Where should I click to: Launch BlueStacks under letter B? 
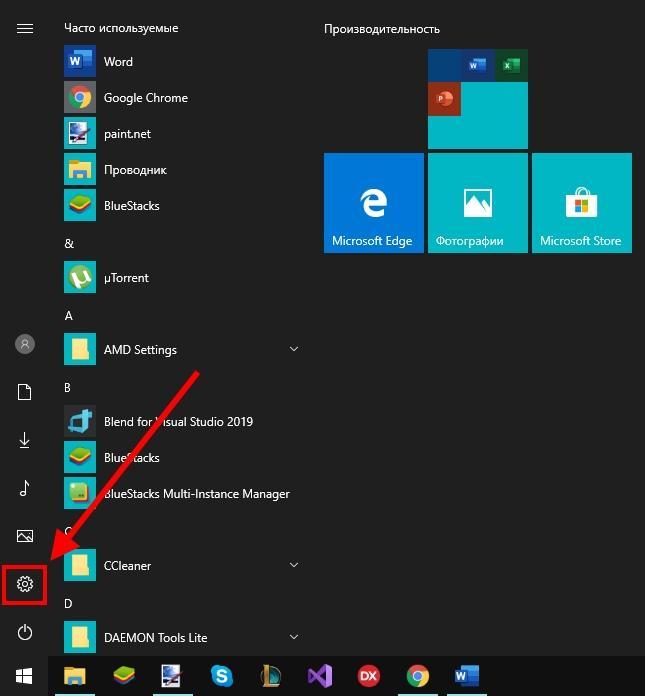184,457
